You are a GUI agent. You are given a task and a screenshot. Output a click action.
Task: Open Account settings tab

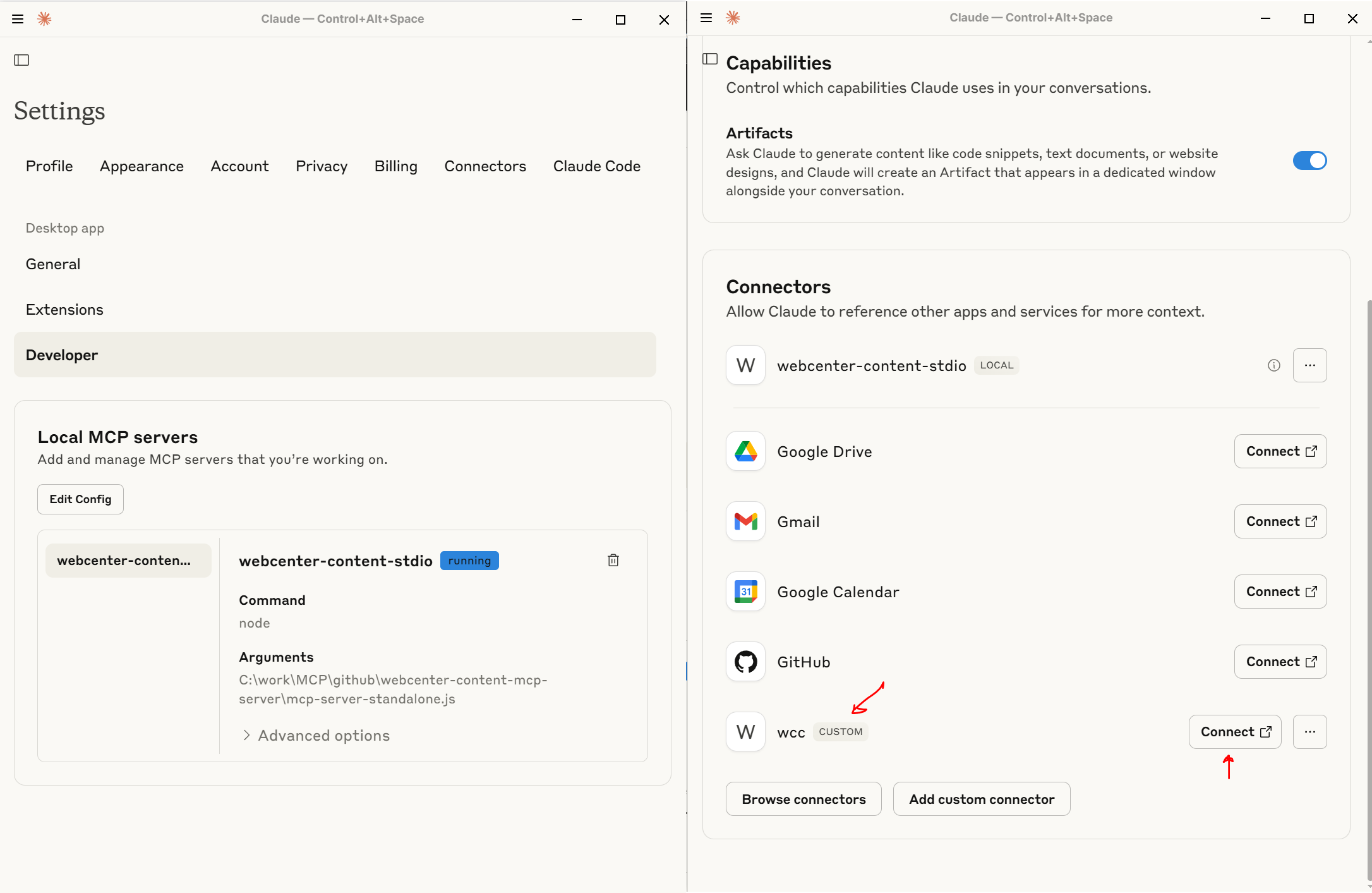tap(239, 166)
